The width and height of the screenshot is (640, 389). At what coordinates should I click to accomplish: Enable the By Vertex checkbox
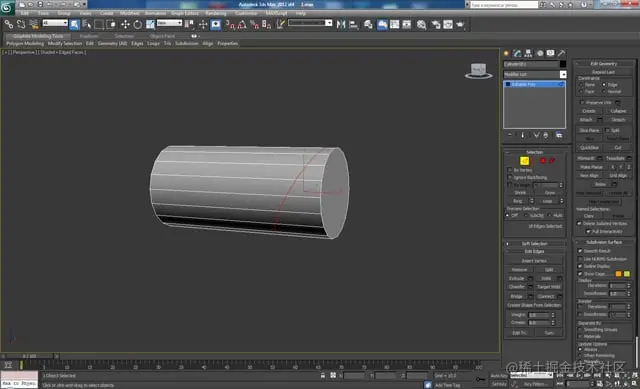click(x=509, y=170)
